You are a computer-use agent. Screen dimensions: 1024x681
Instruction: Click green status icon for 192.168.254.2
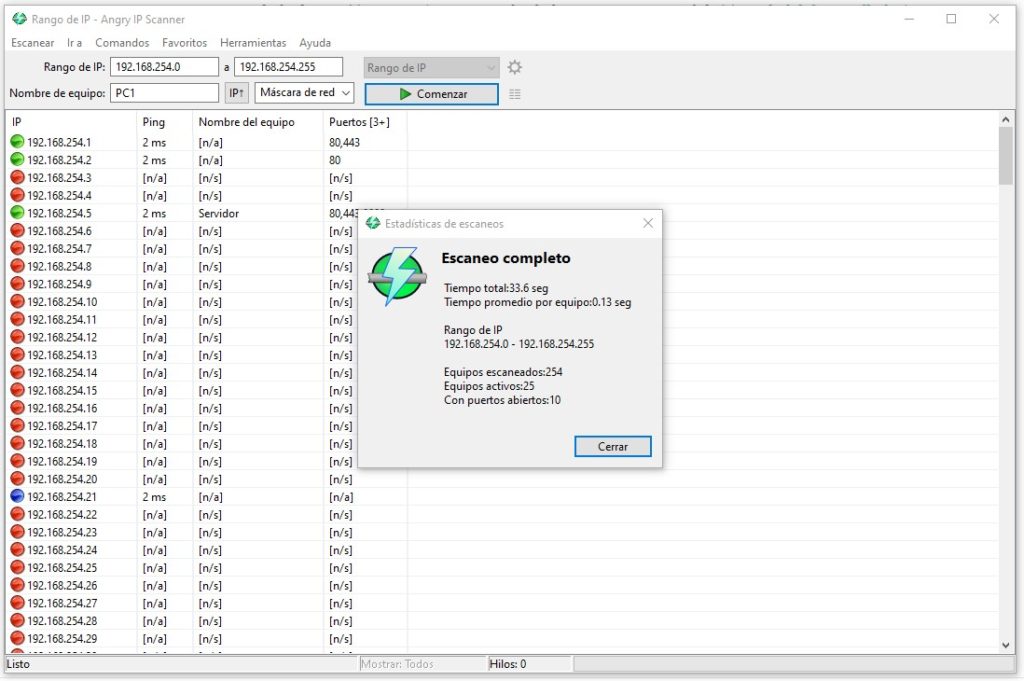17,159
